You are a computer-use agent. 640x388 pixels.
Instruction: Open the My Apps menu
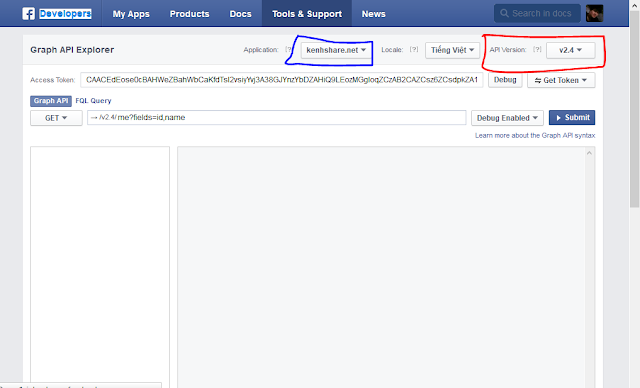[x=131, y=14]
